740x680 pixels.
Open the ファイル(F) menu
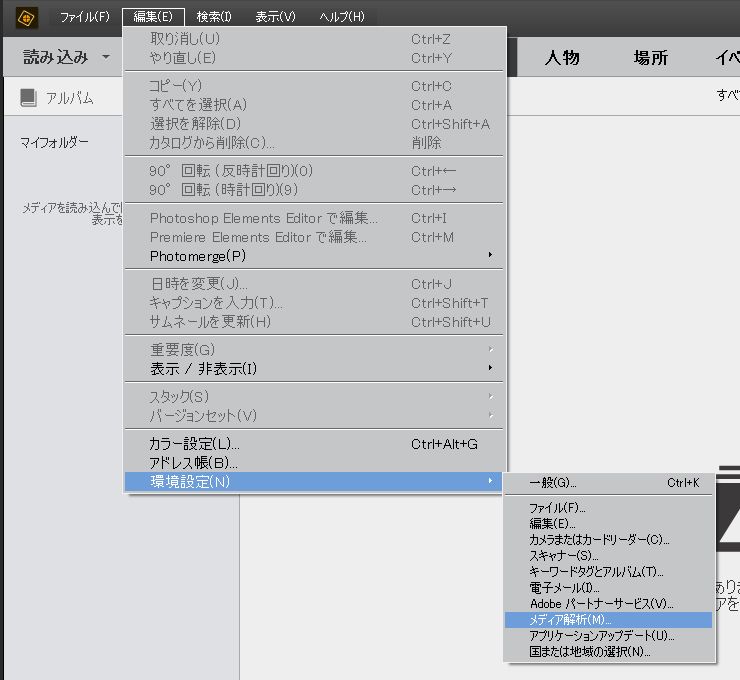click(x=84, y=17)
